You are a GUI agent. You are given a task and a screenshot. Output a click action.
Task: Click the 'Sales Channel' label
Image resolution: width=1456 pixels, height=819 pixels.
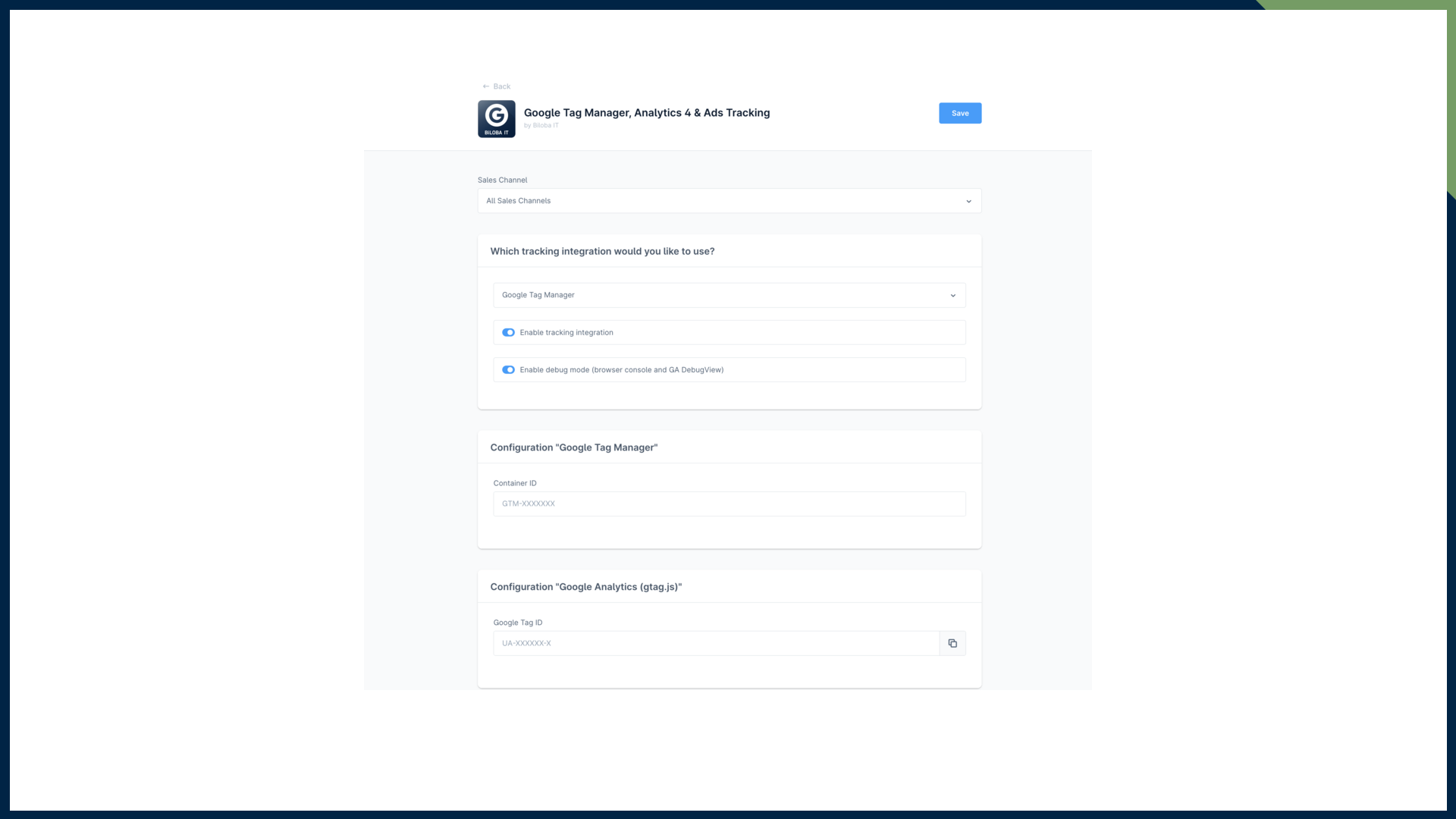pyautogui.click(x=502, y=180)
